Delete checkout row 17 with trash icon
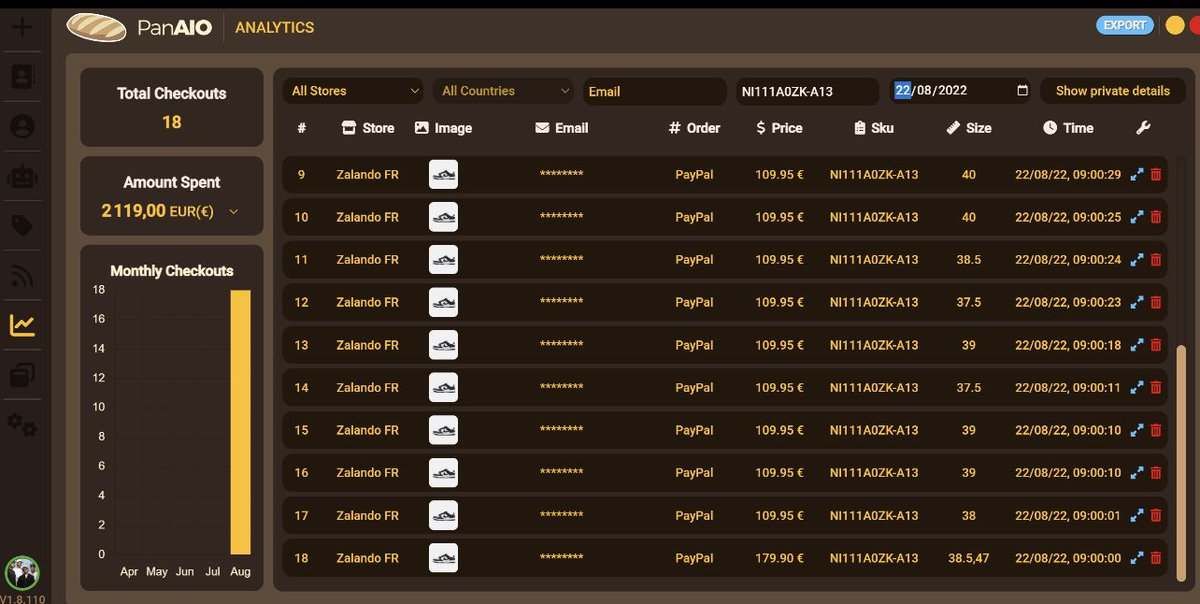 [x=1156, y=516]
